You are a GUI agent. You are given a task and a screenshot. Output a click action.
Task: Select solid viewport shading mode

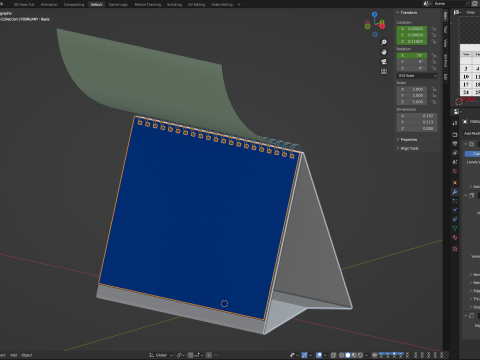(x=348, y=355)
